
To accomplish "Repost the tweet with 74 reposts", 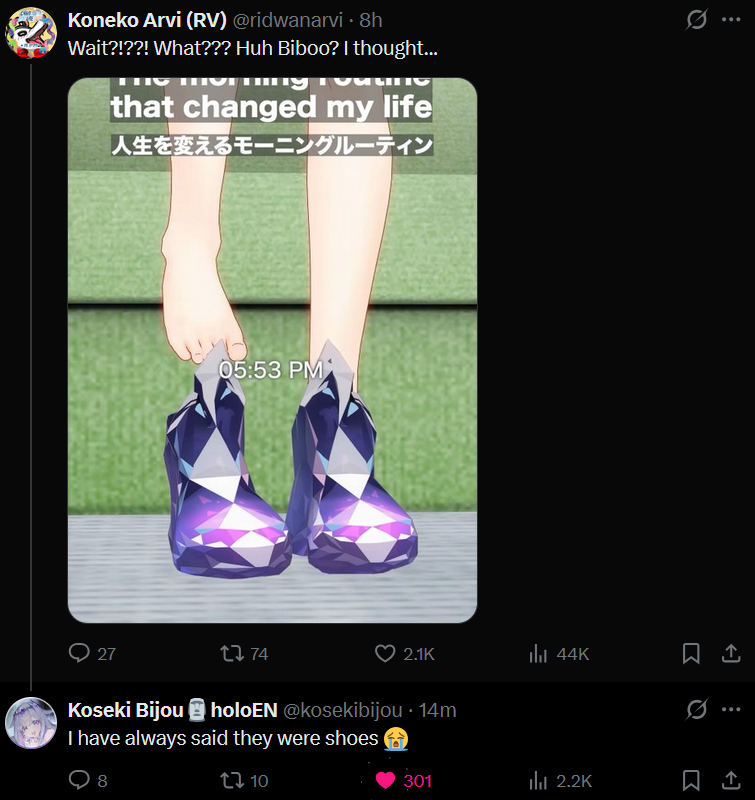I will [244, 654].
